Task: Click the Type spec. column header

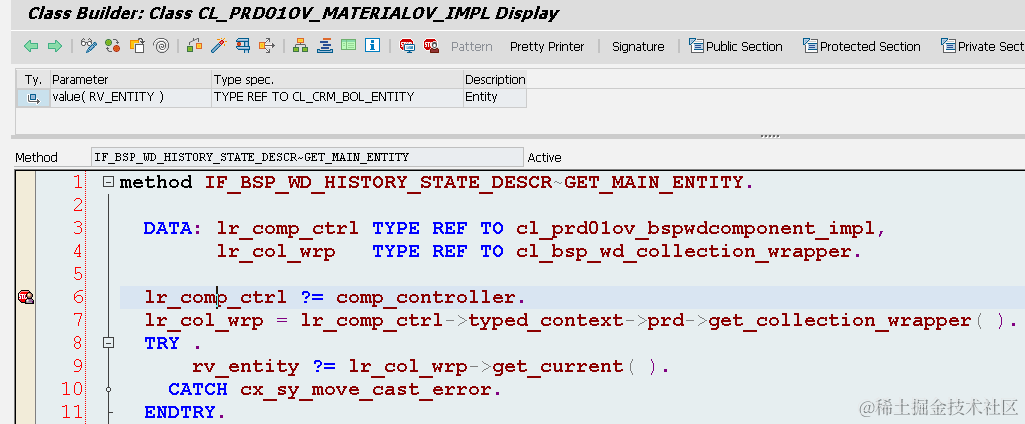Action: tap(337, 80)
